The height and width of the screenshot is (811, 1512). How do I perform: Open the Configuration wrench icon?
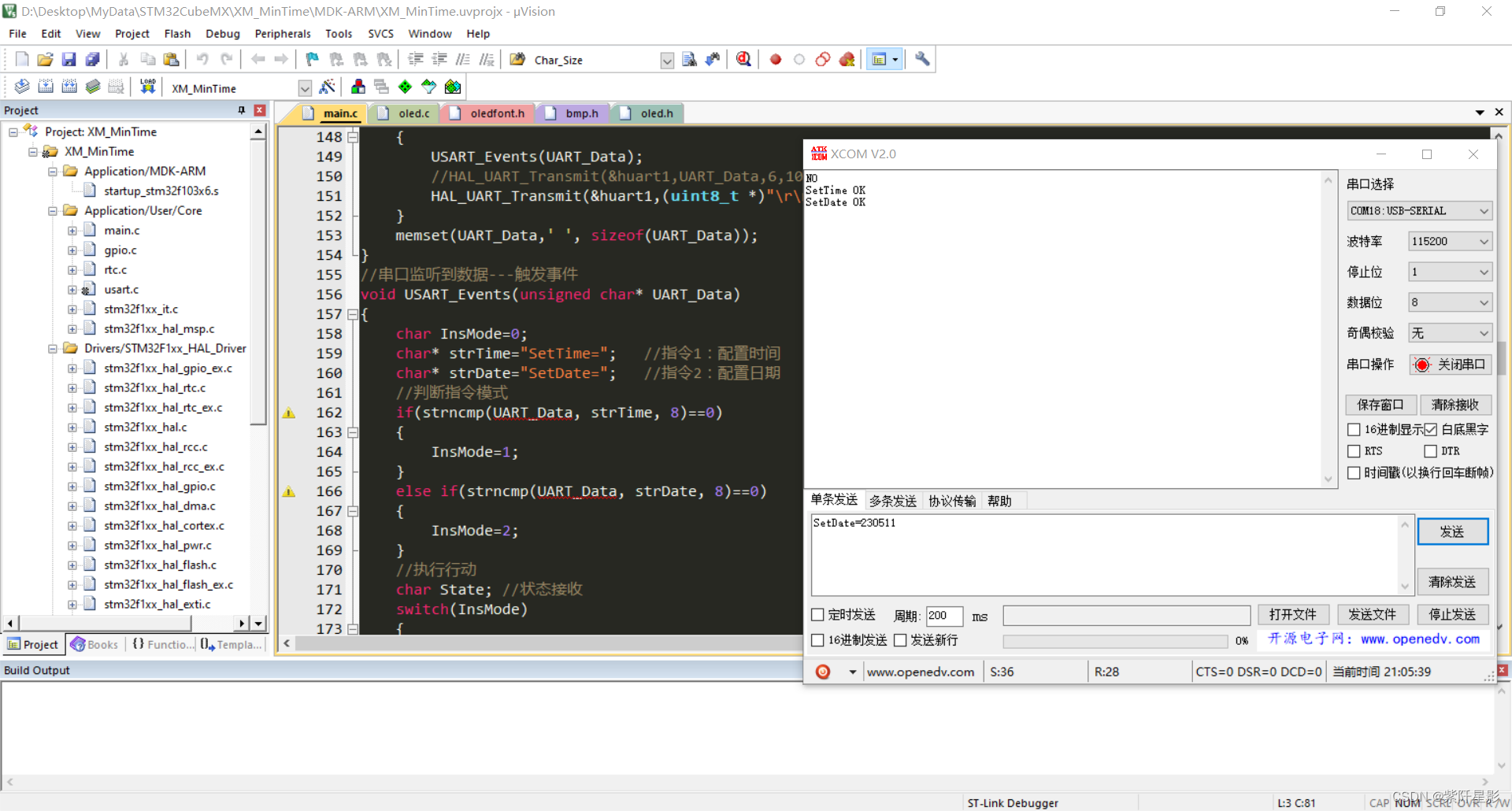click(922, 60)
